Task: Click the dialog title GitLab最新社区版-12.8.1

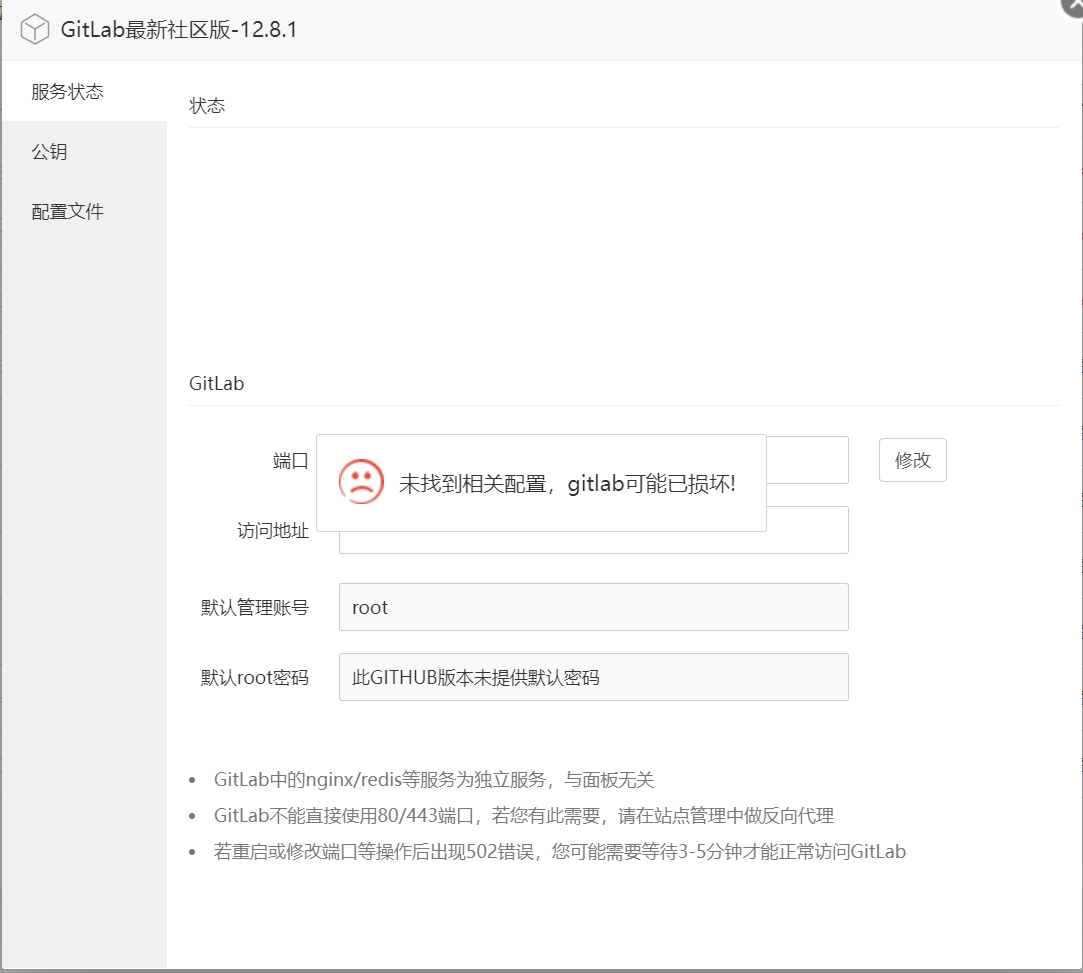Action: pos(179,30)
